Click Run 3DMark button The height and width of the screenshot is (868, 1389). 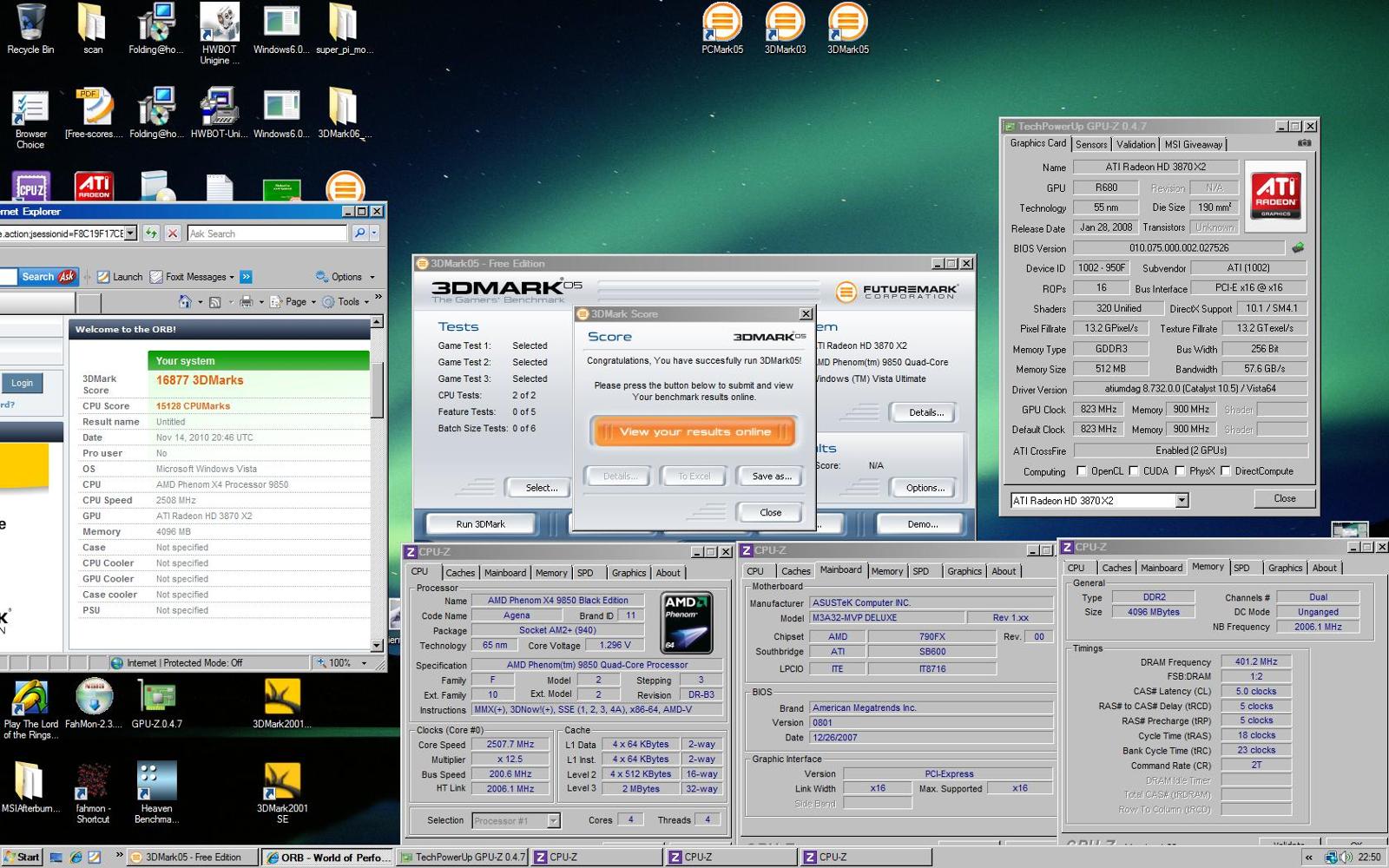(x=480, y=524)
